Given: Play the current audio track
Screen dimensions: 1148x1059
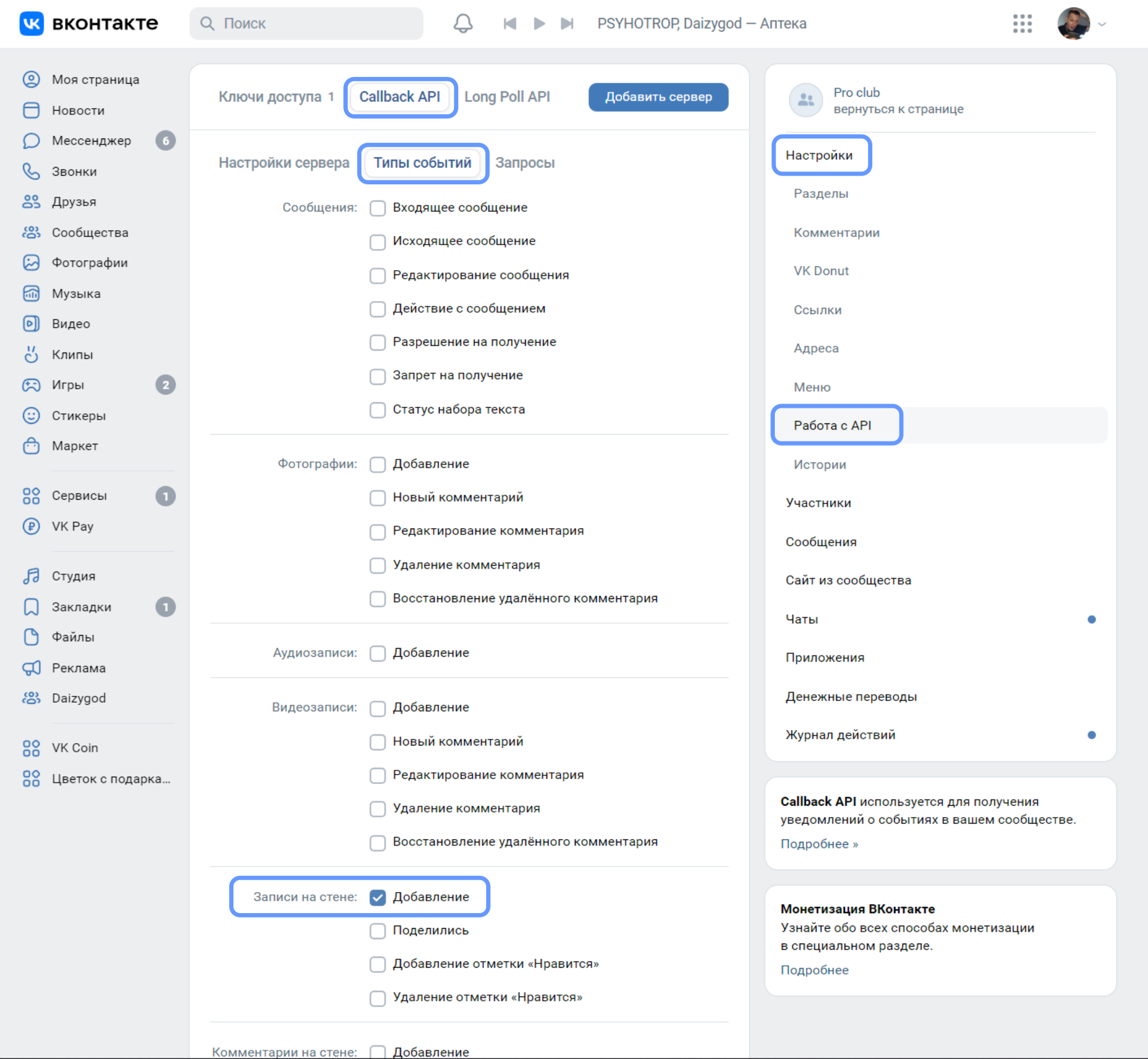Looking at the screenshot, I should click(x=539, y=24).
